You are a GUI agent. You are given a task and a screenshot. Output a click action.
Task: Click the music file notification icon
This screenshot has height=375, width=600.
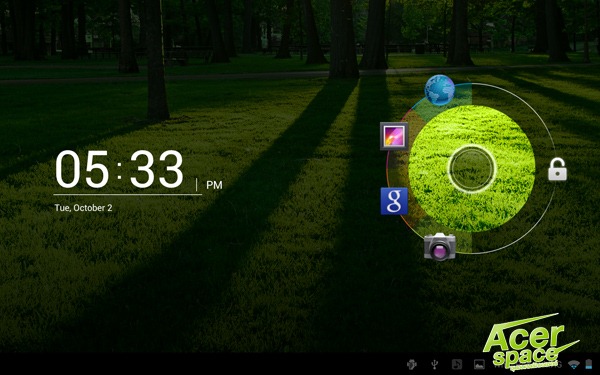[457, 364]
